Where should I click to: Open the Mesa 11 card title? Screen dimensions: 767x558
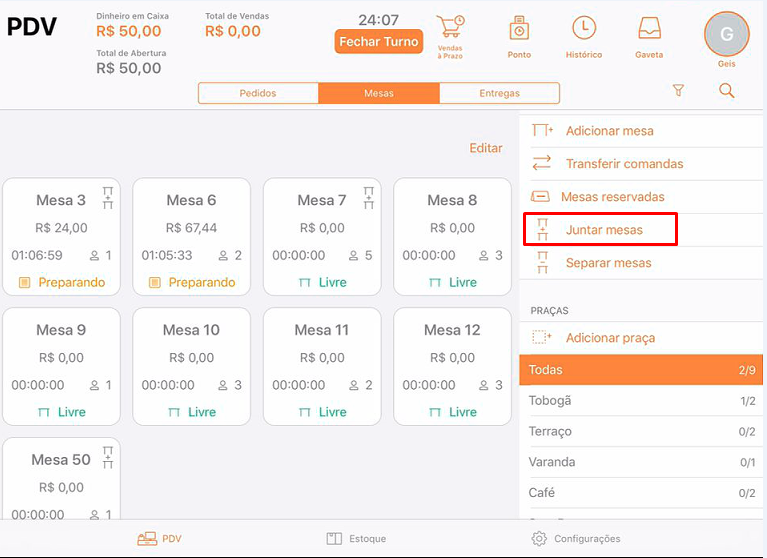tap(321, 330)
